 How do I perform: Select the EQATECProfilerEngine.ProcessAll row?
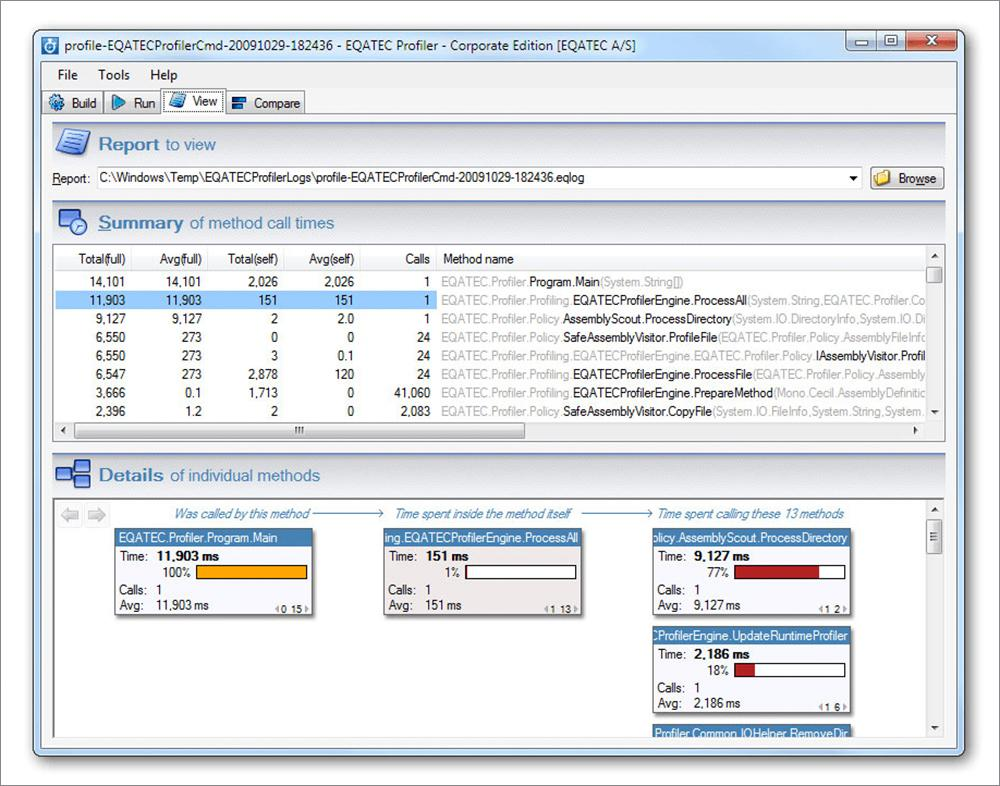pos(490,300)
